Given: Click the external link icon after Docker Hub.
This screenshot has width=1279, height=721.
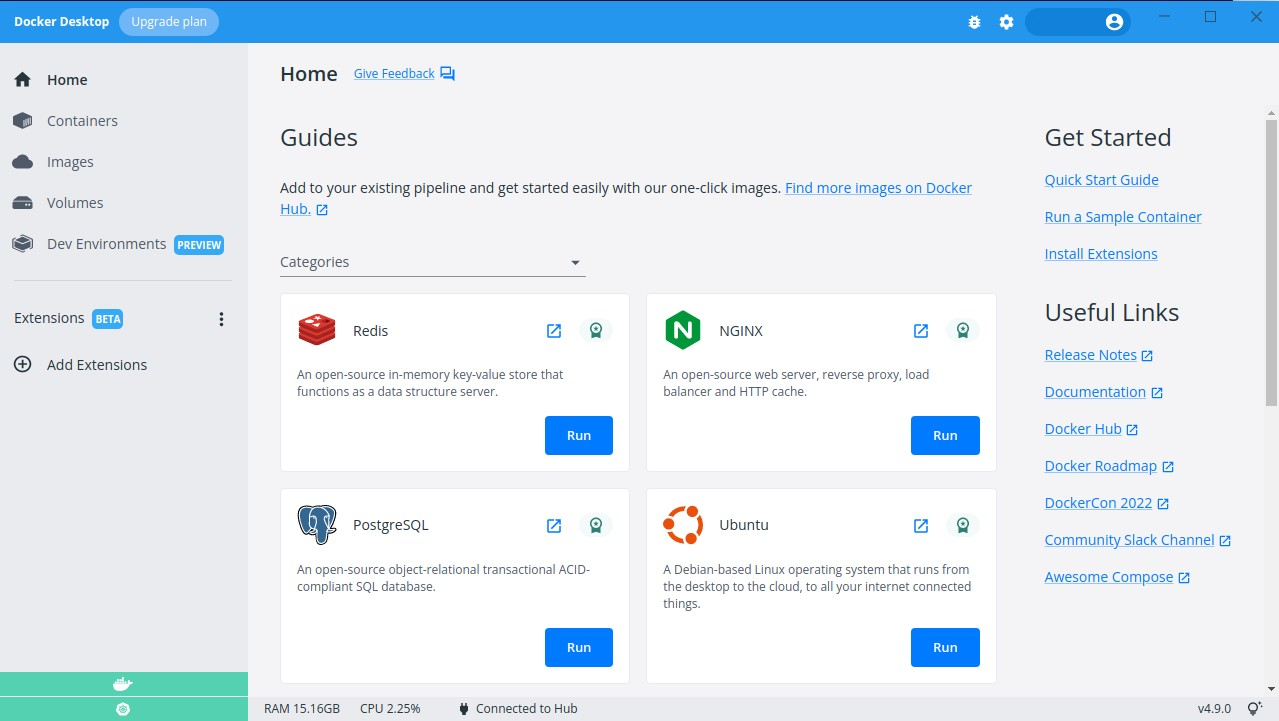Looking at the screenshot, I should tap(1132, 430).
